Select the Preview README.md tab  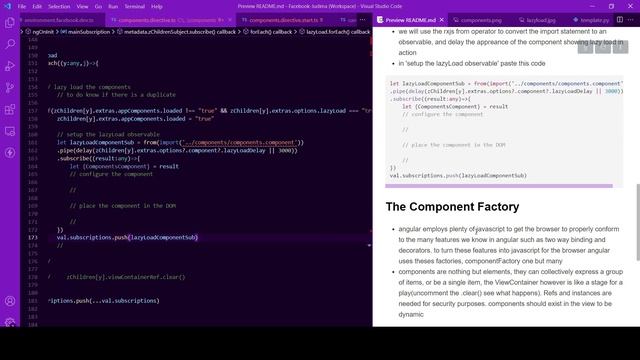point(410,20)
